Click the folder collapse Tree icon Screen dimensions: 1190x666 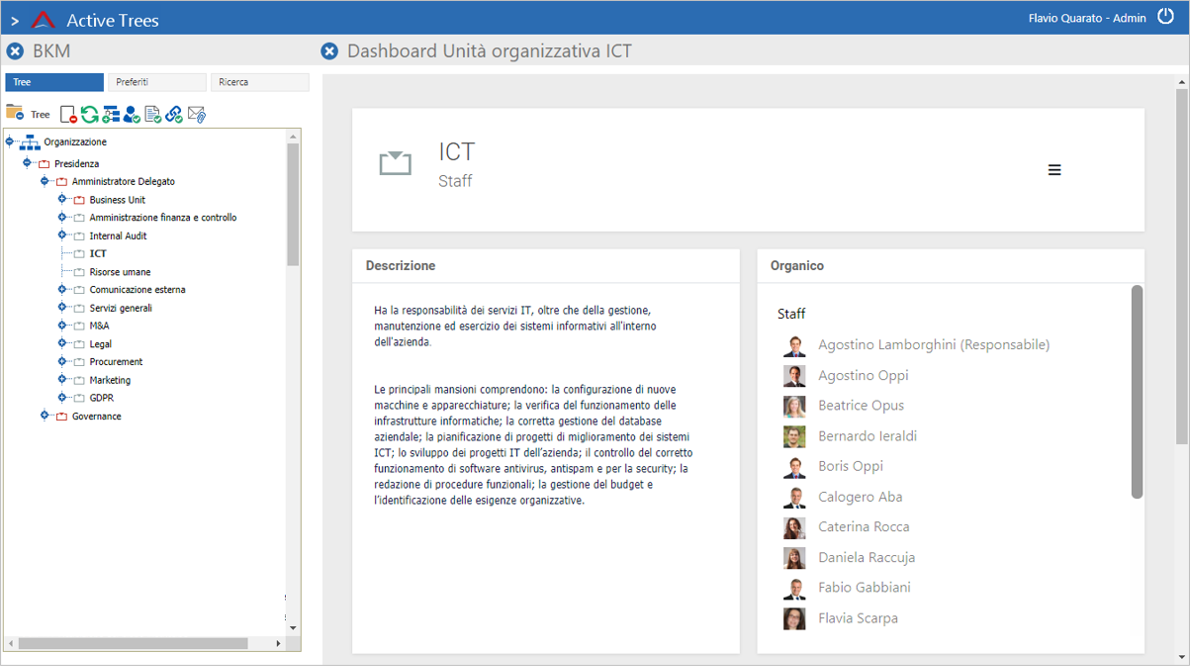[15, 113]
